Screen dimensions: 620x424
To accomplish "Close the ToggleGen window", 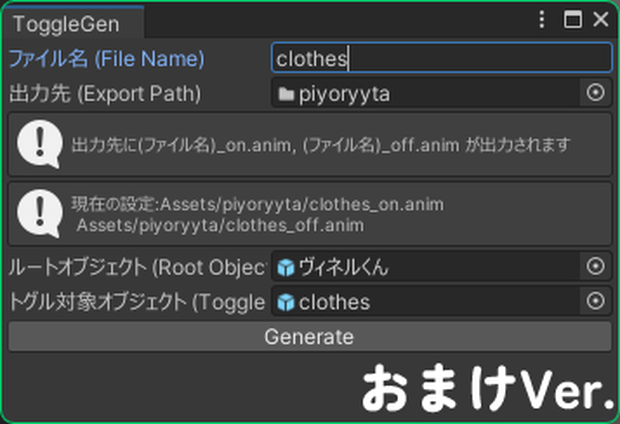I will (601, 19).
